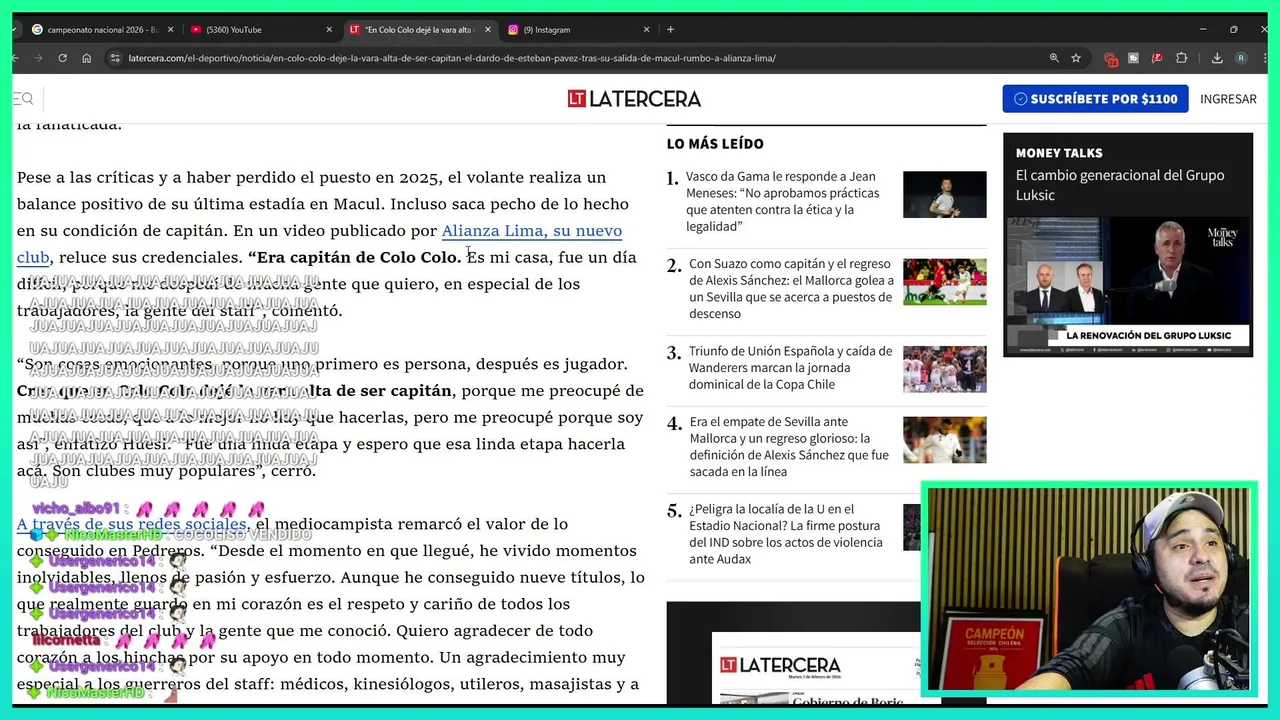
Task: Open browser Downloads
Action: pyautogui.click(x=1217, y=58)
